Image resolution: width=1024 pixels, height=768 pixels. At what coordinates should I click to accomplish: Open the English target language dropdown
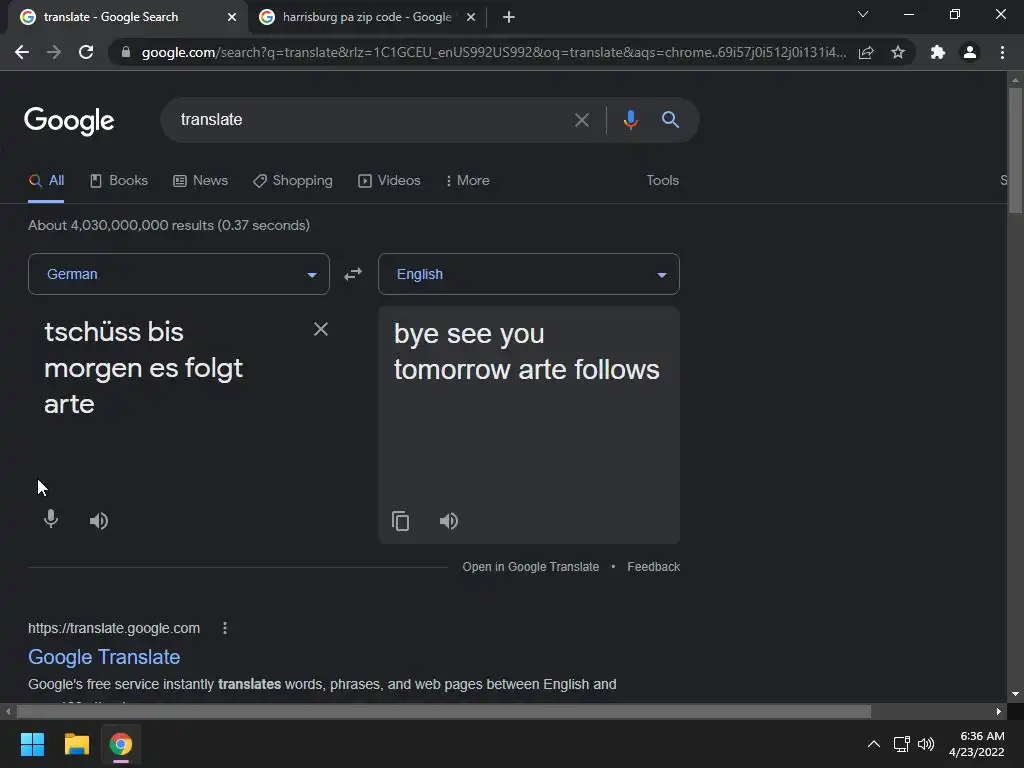coord(529,274)
